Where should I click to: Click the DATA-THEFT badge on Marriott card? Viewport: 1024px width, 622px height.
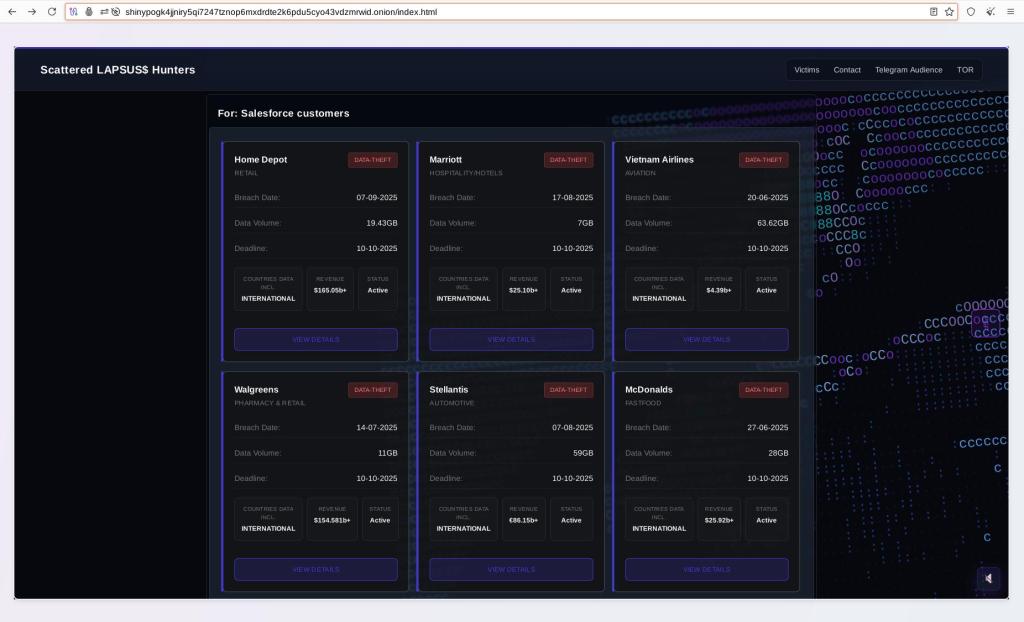(x=568, y=160)
